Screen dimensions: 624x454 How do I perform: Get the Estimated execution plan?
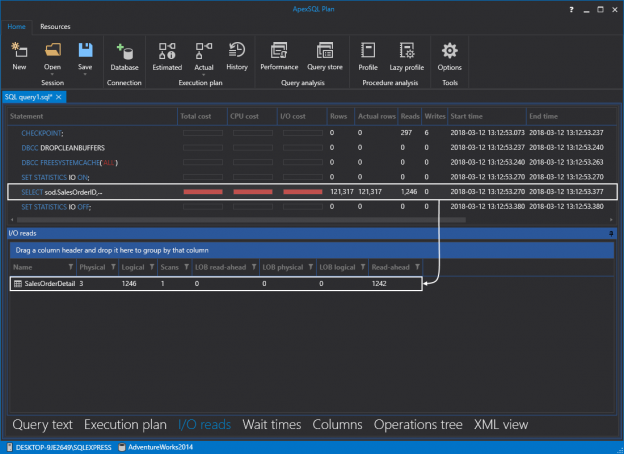(167, 57)
